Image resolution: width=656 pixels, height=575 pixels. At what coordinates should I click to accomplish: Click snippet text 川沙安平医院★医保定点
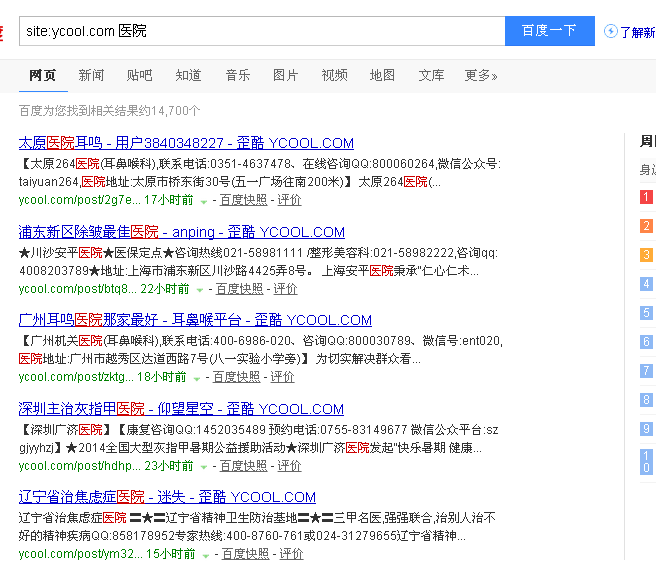click(97, 253)
